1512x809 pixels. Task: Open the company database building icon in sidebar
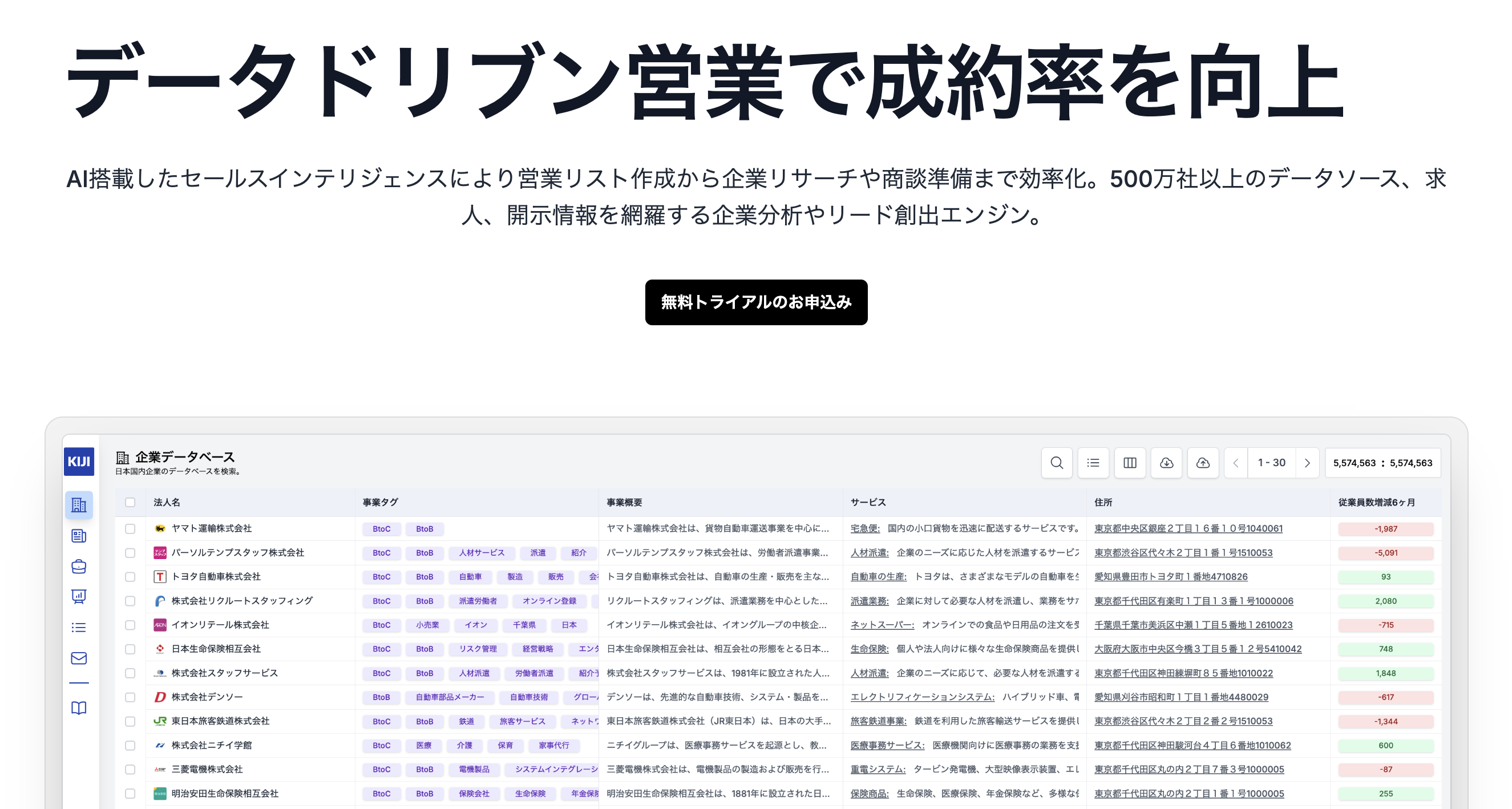pyautogui.click(x=79, y=505)
